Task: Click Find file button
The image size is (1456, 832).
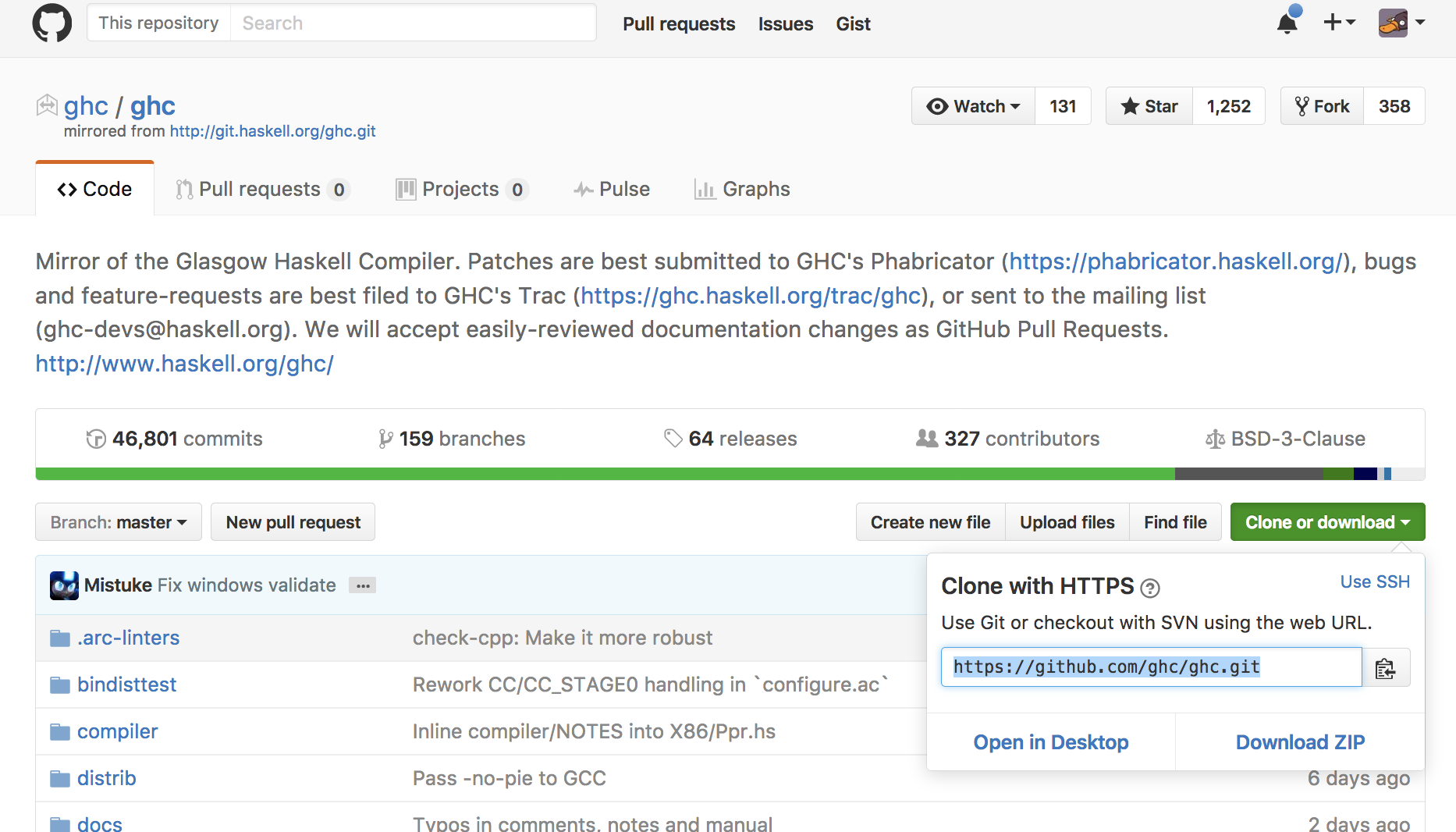Action: (x=1175, y=522)
